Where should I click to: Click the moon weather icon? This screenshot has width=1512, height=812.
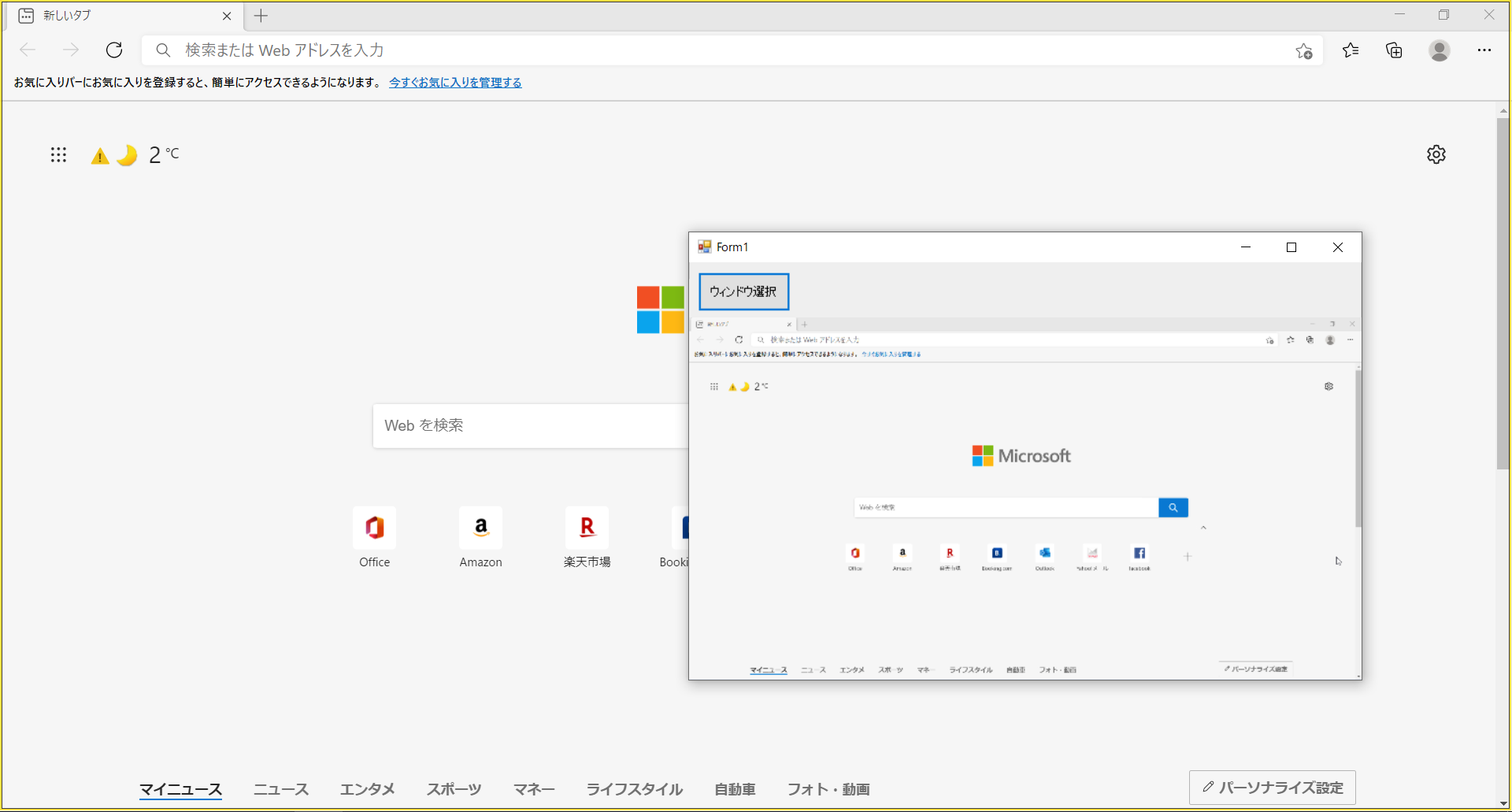(x=127, y=155)
